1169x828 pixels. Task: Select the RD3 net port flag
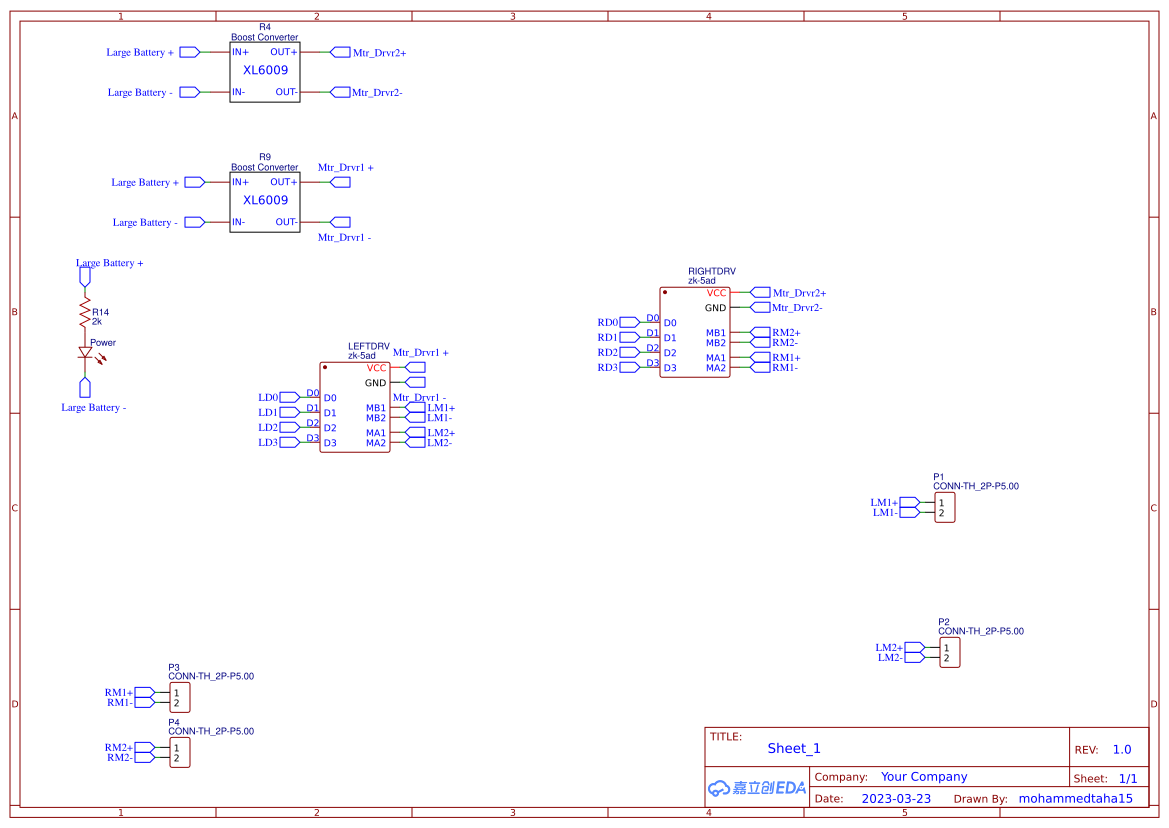pos(629,367)
